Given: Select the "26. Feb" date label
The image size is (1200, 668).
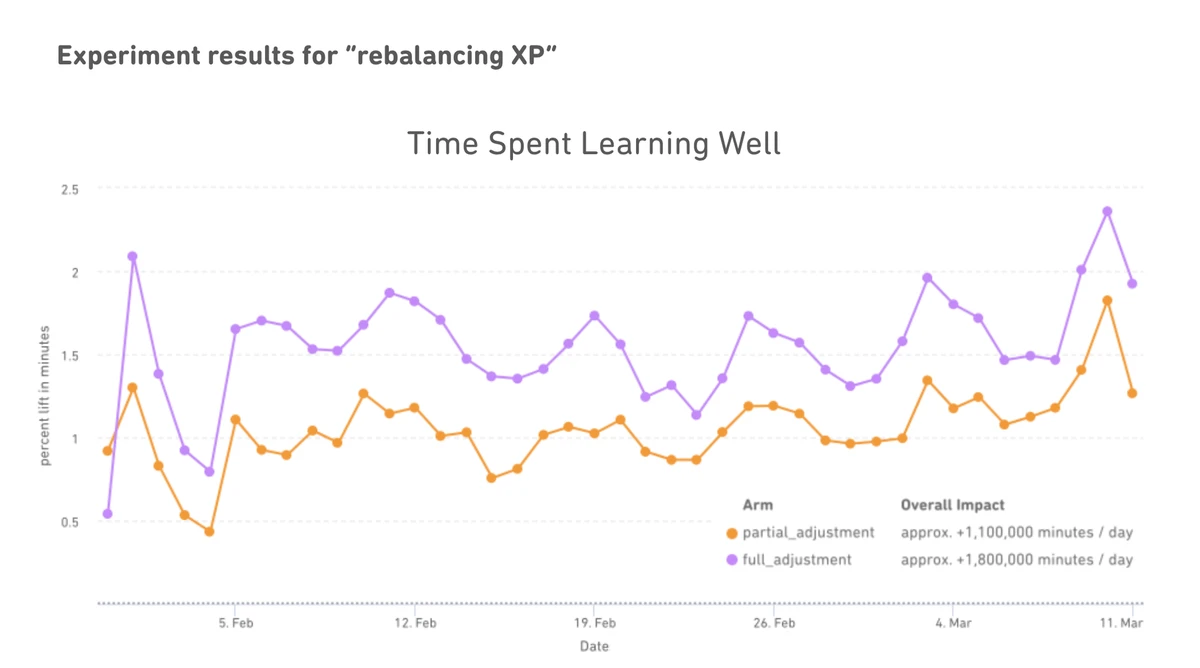Looking at the screenshot, I should [x=773, y=623].
